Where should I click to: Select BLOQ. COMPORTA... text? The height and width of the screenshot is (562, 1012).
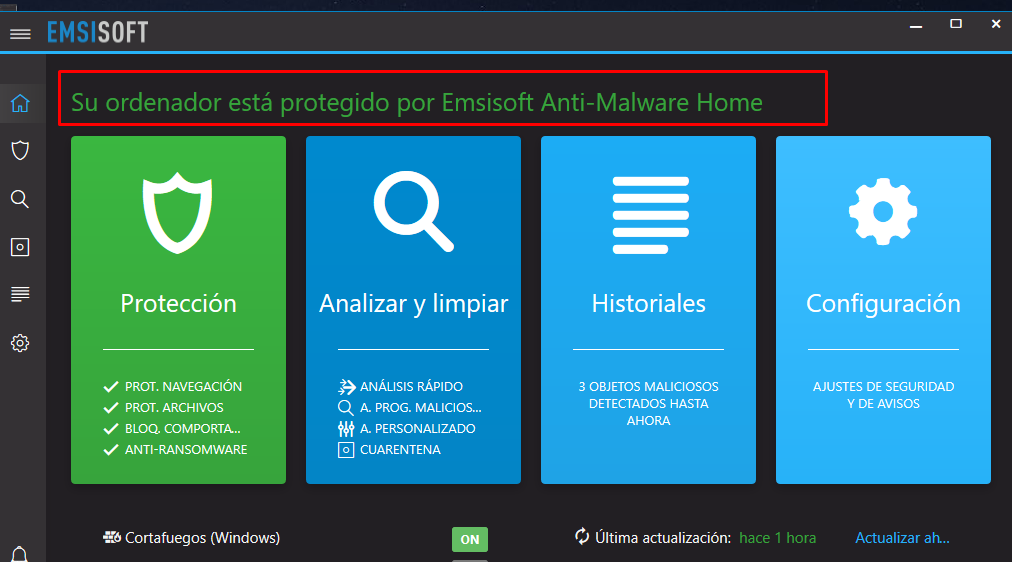pyautogui.click(x=183, y=428)
